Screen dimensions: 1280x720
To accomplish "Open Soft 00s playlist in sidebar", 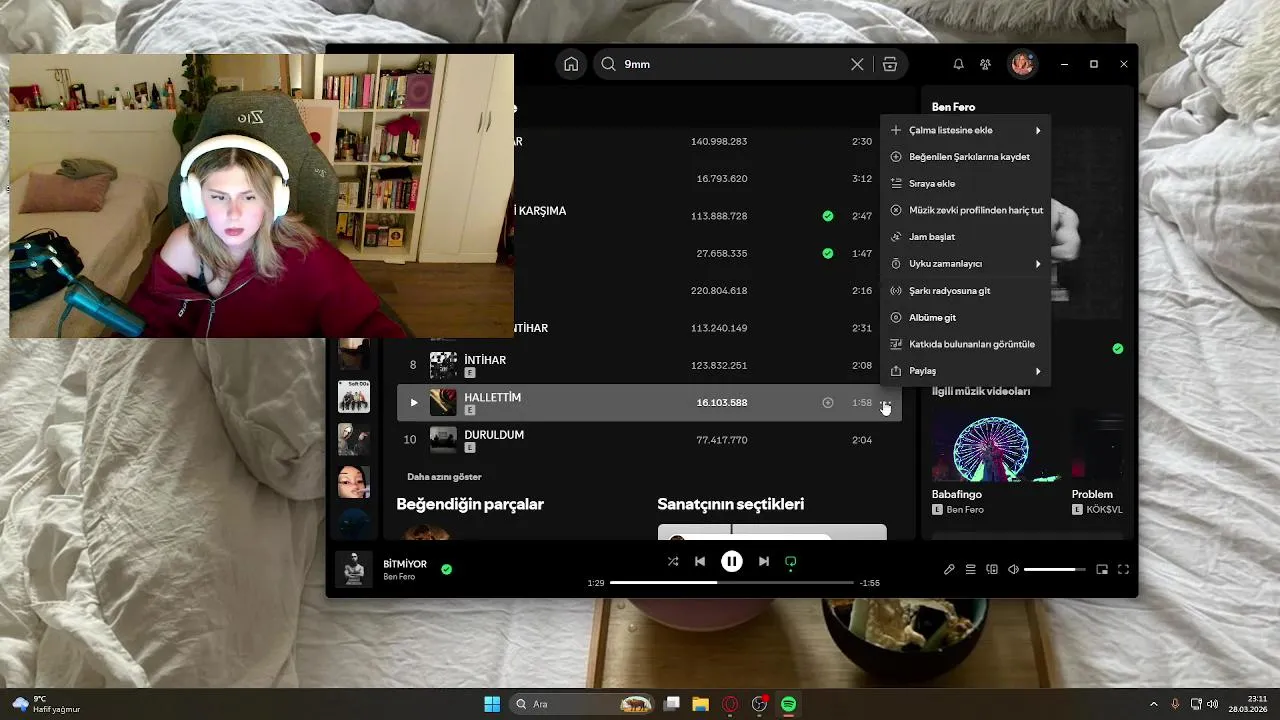I will pos(354,397).
